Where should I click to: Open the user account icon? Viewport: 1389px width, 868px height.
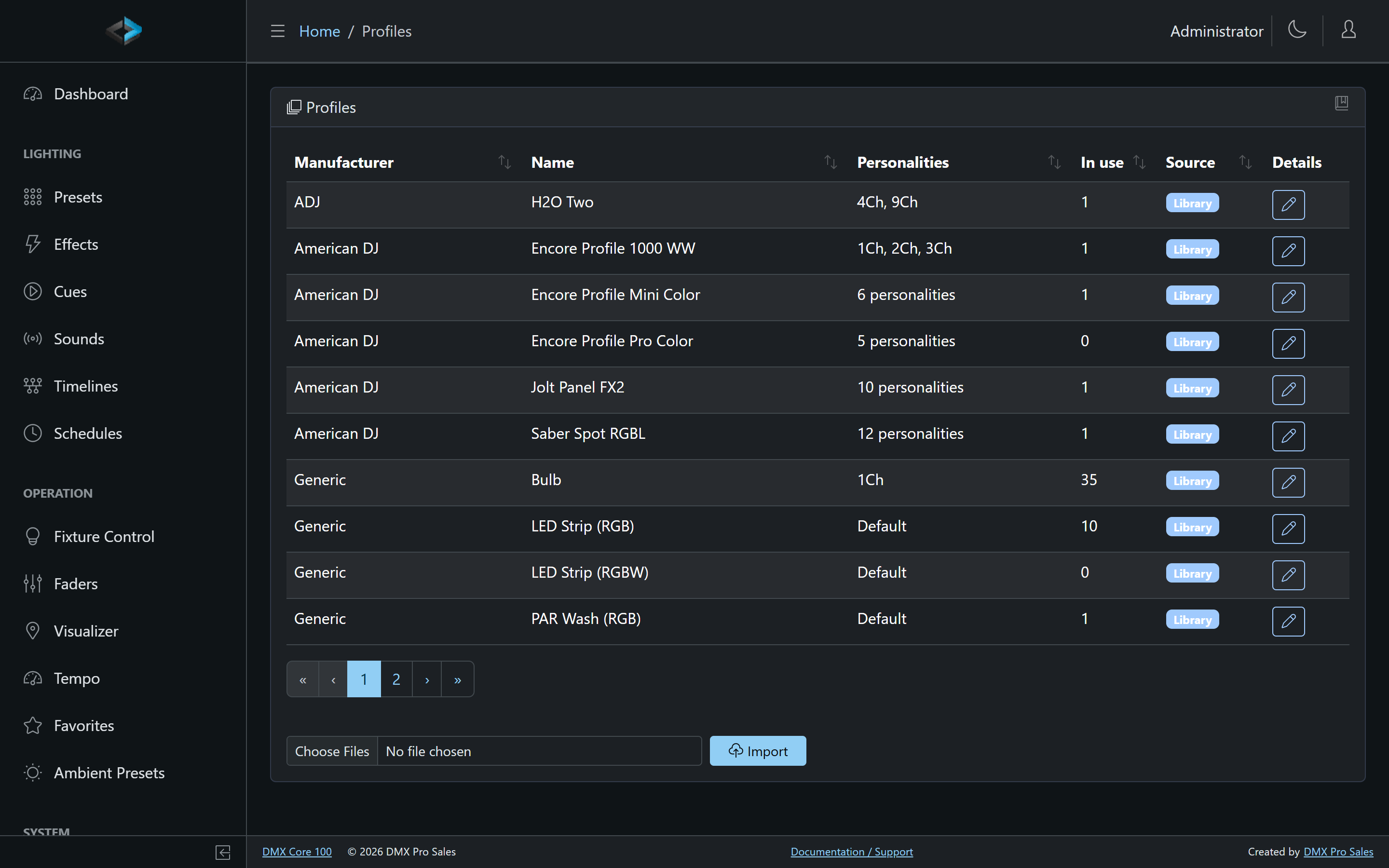tap(1349, 30)
